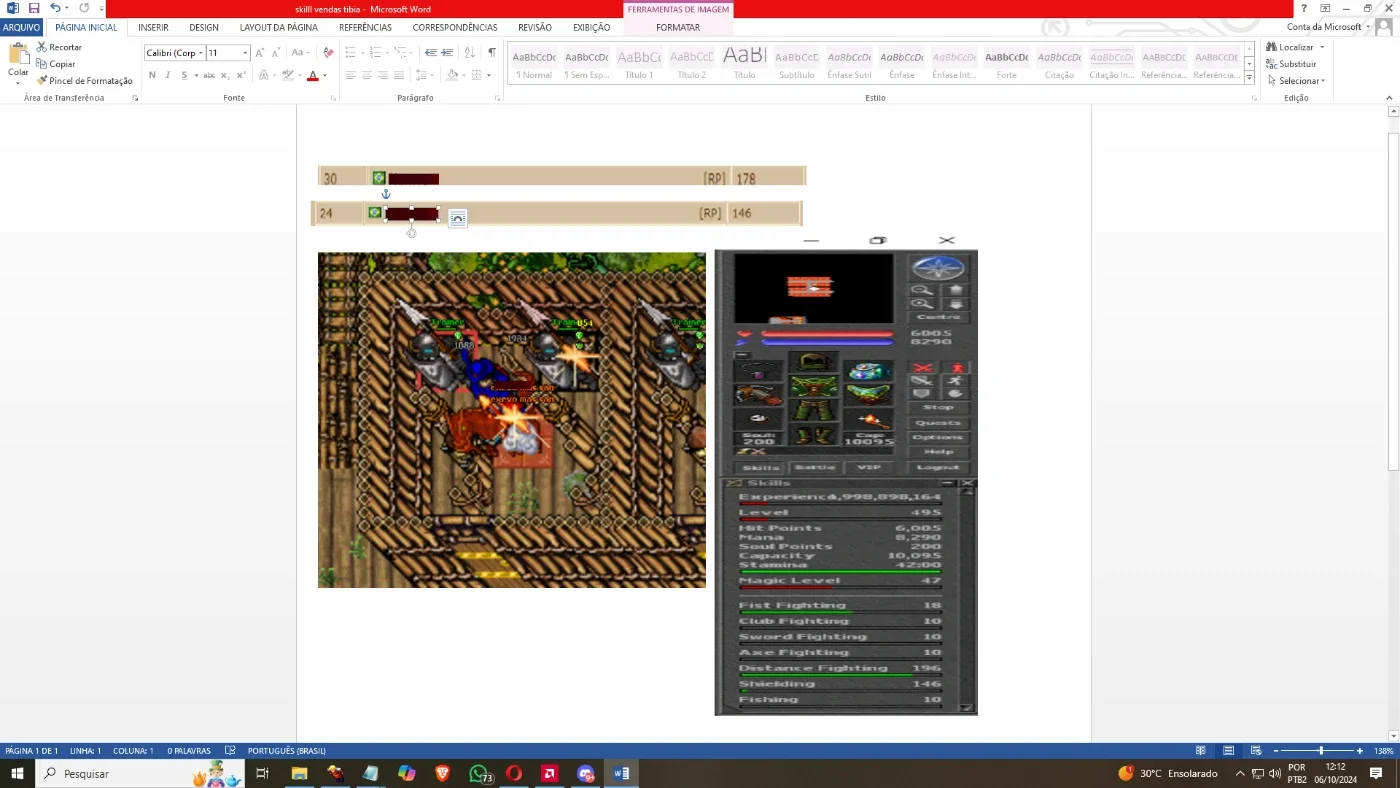Open the font name dropdown Calibri

[x=201, y=53]
